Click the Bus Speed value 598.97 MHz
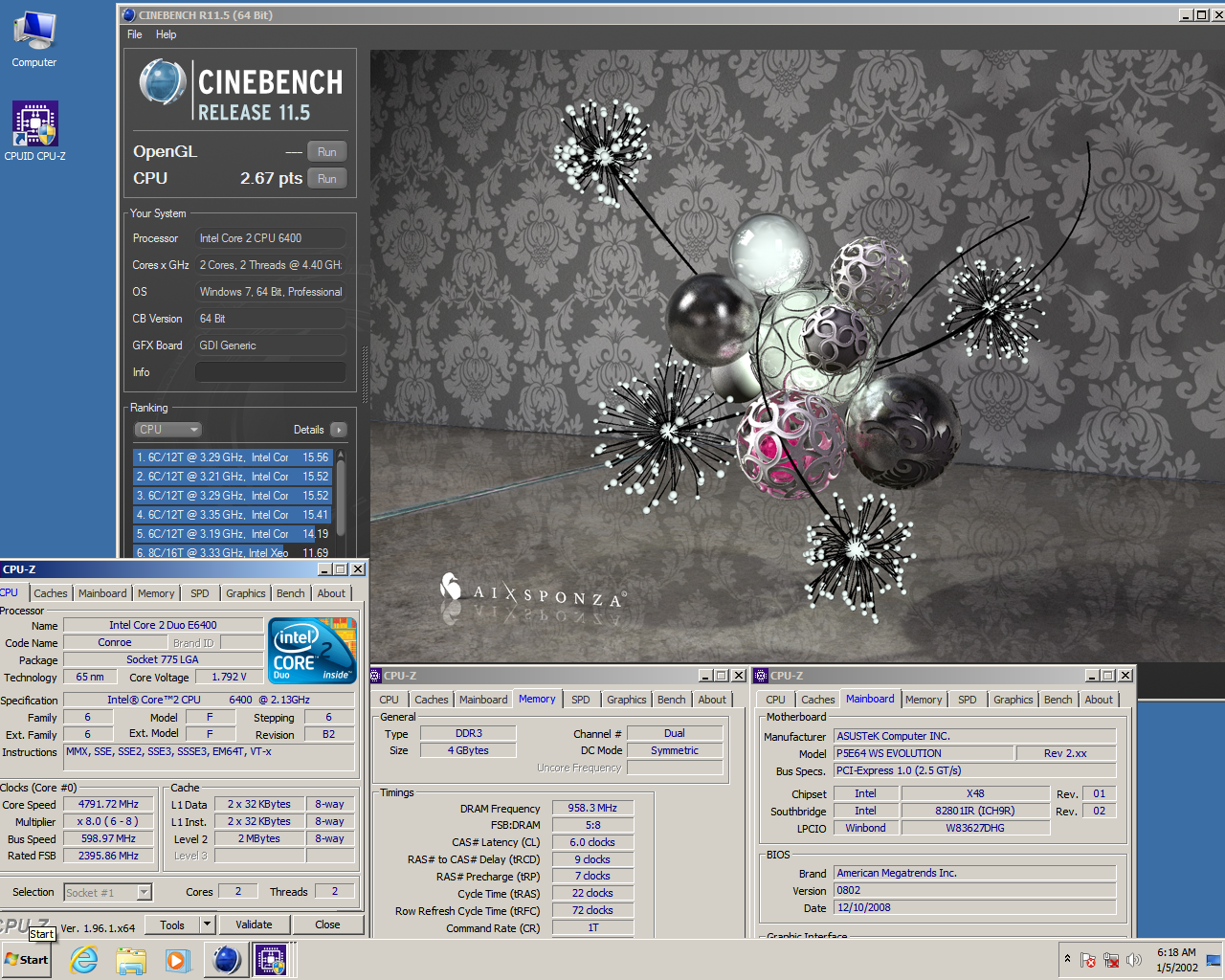 coord(108,838)
